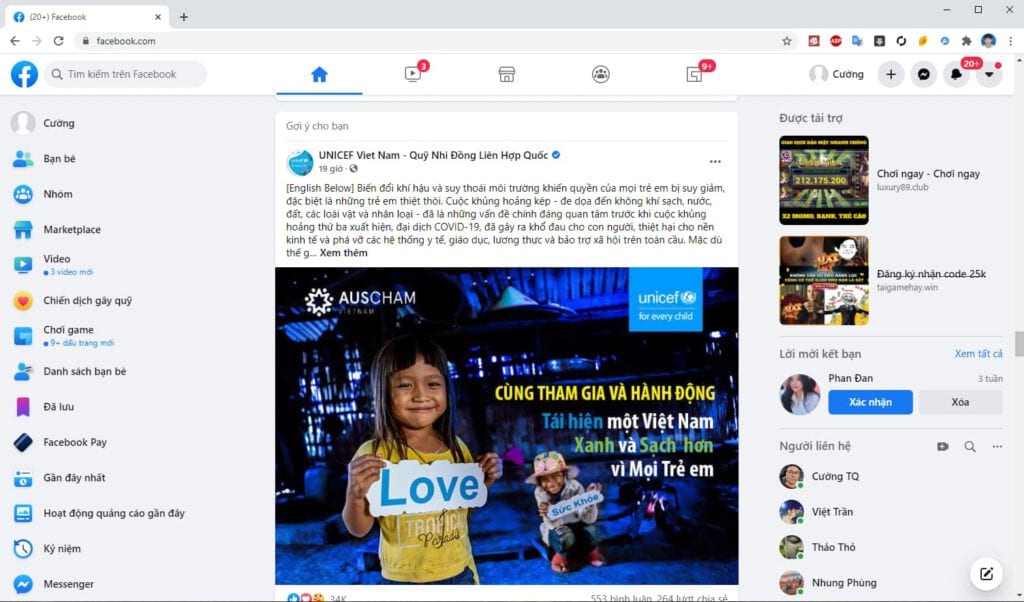Image resolution: width=1024 pixels, height=602 pixels.
Task: Click UNICEF page avatar
Action: [300, 162]
